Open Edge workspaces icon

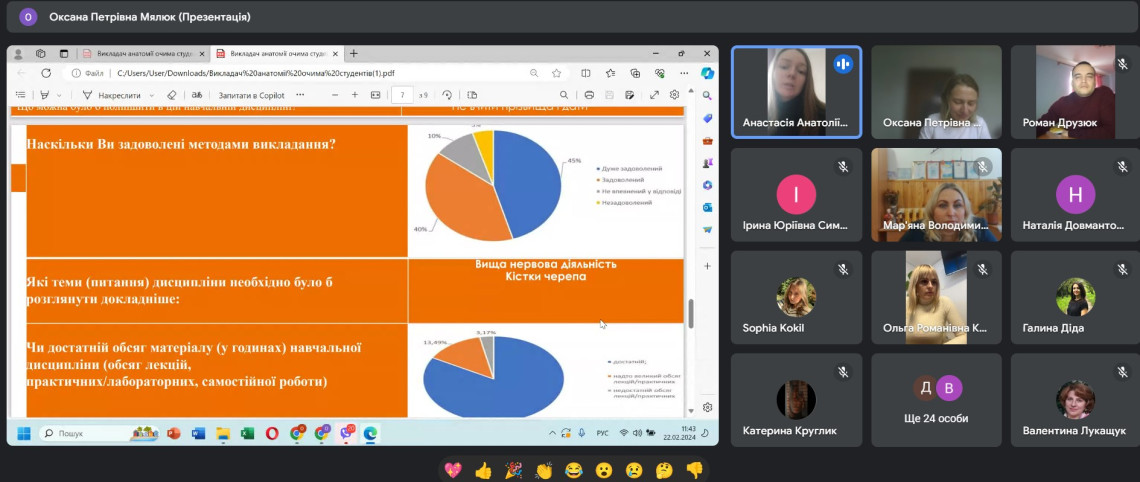[41, 54]
